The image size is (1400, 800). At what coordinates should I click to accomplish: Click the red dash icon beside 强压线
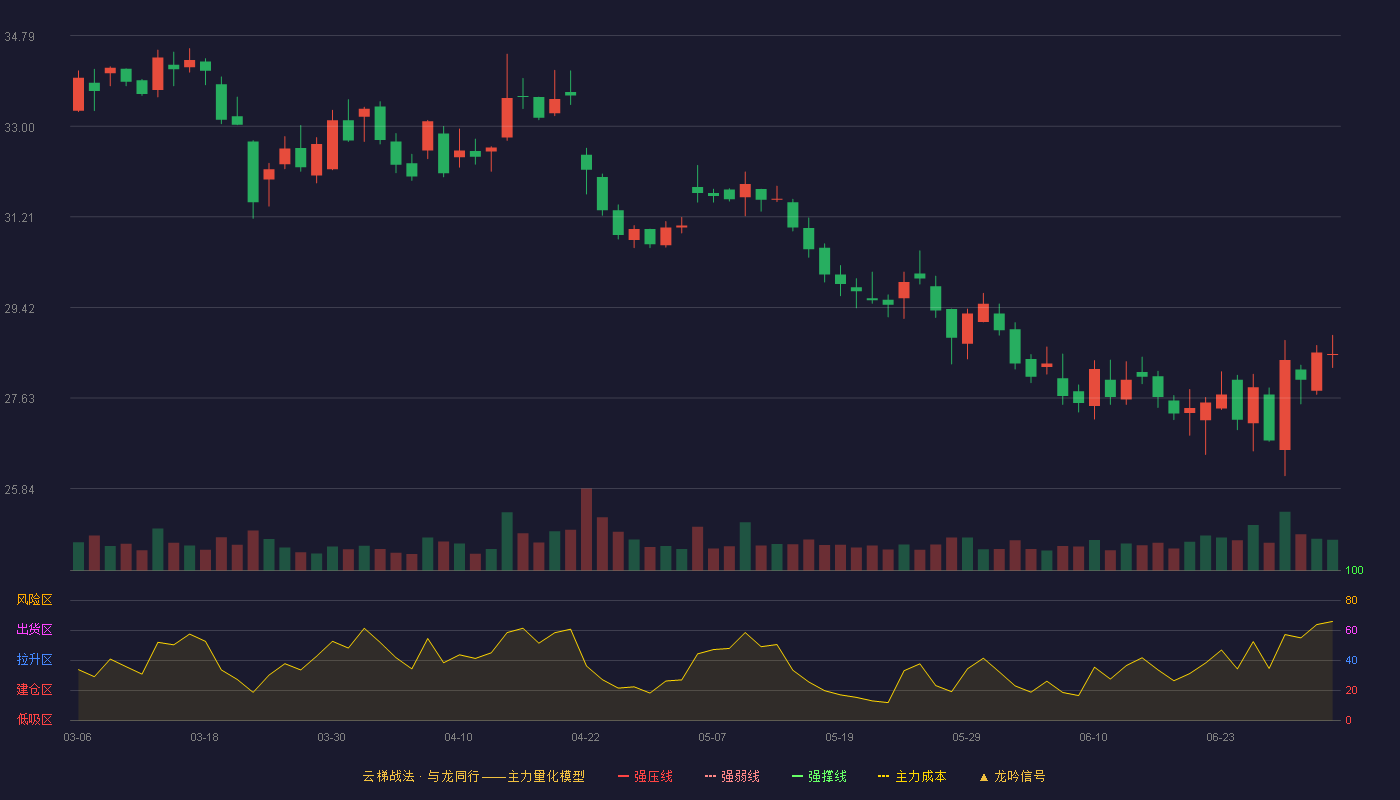(x=623, y=776)
